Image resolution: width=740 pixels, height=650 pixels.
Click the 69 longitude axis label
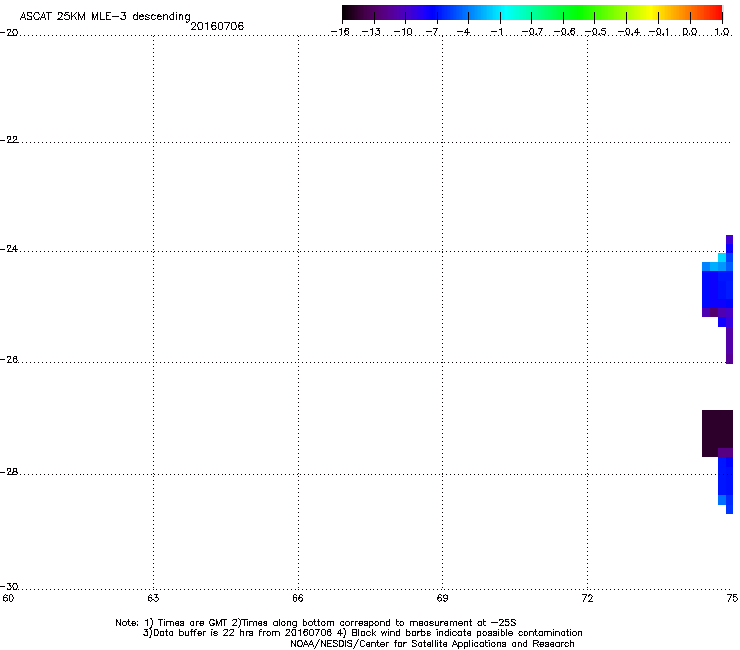coord(442,598)
